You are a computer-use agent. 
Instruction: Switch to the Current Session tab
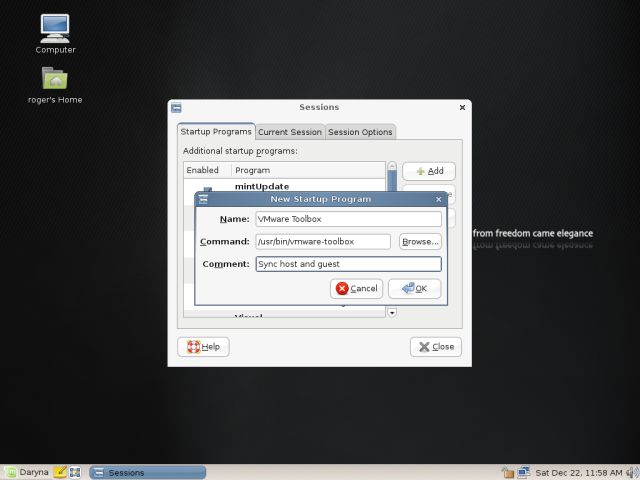click(290, 132)
